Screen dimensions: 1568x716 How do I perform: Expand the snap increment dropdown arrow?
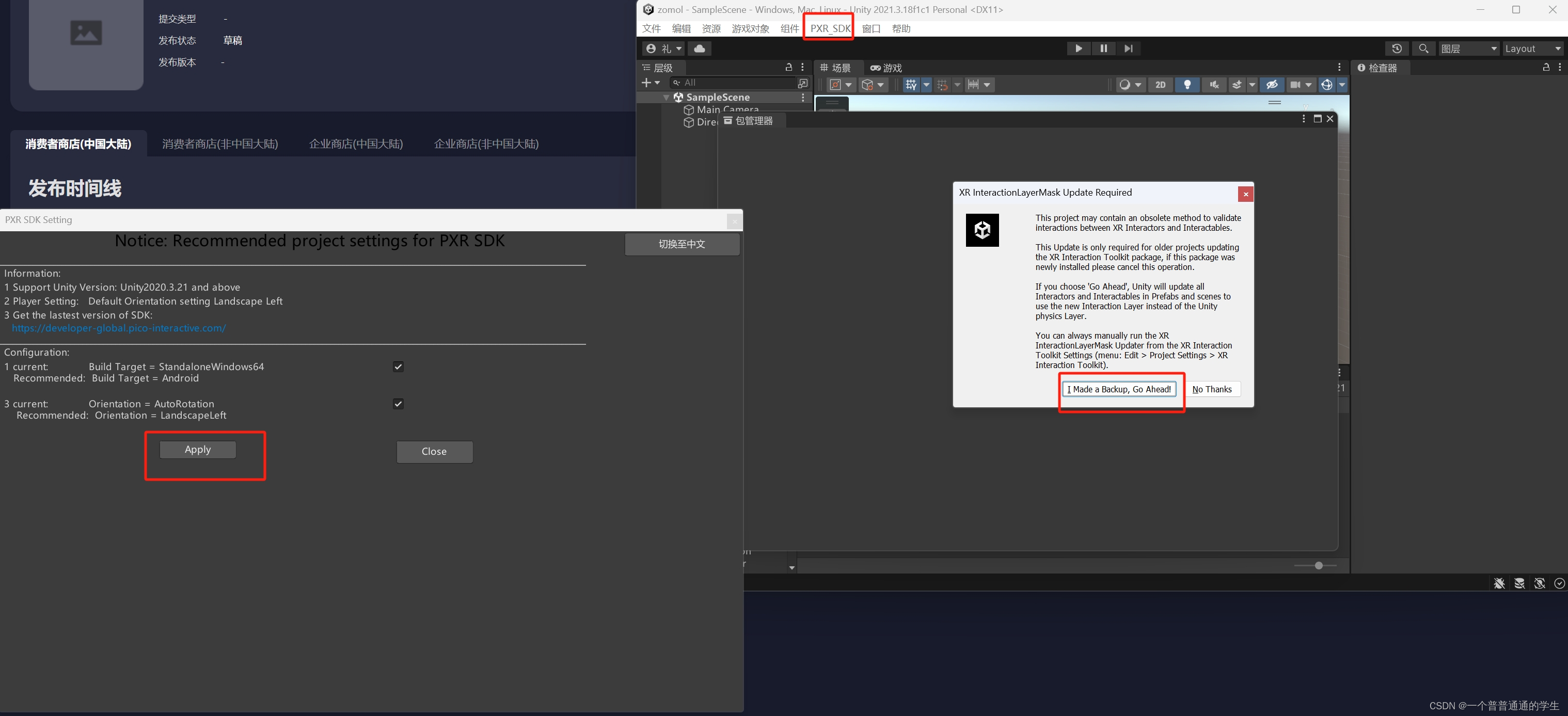pyautogui.click(x=987, y=85)
